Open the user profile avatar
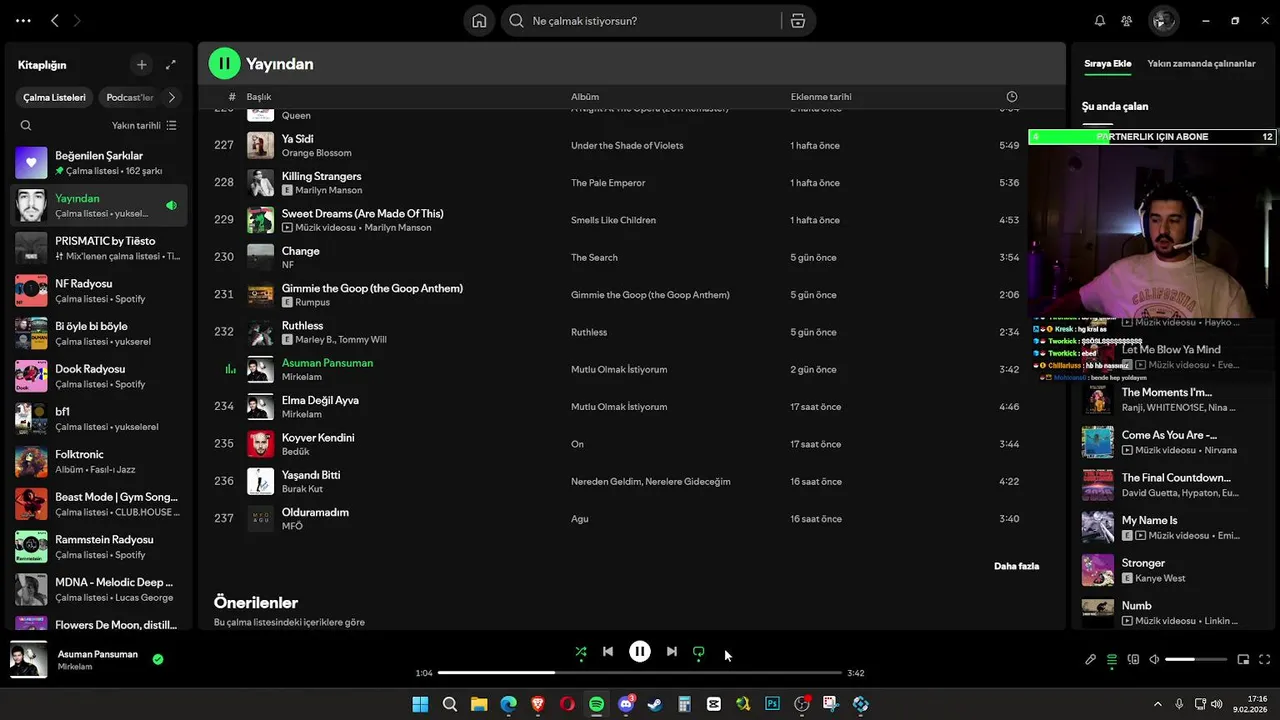Image resolution: width=1280 pixels, height=720 pixels. tap(1163, 21)
